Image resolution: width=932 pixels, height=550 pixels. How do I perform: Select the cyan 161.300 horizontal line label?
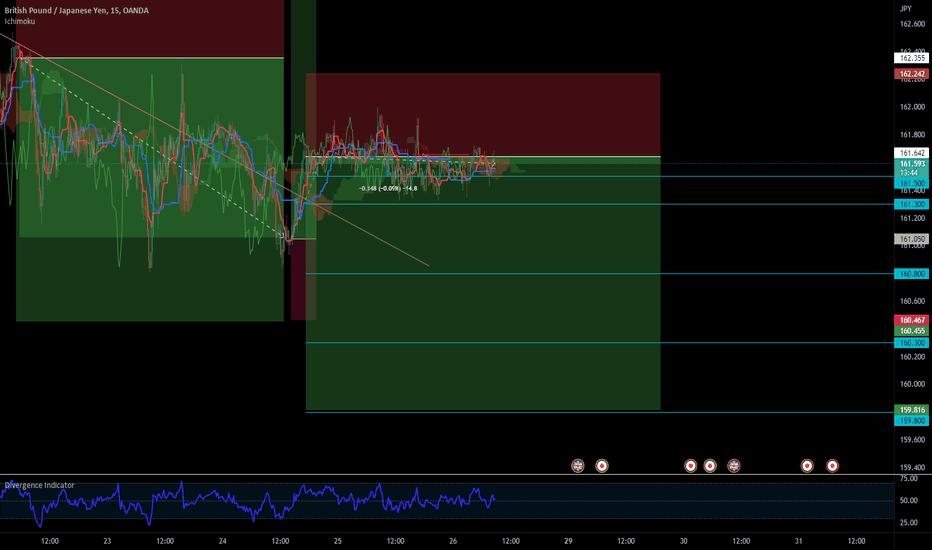912,204
